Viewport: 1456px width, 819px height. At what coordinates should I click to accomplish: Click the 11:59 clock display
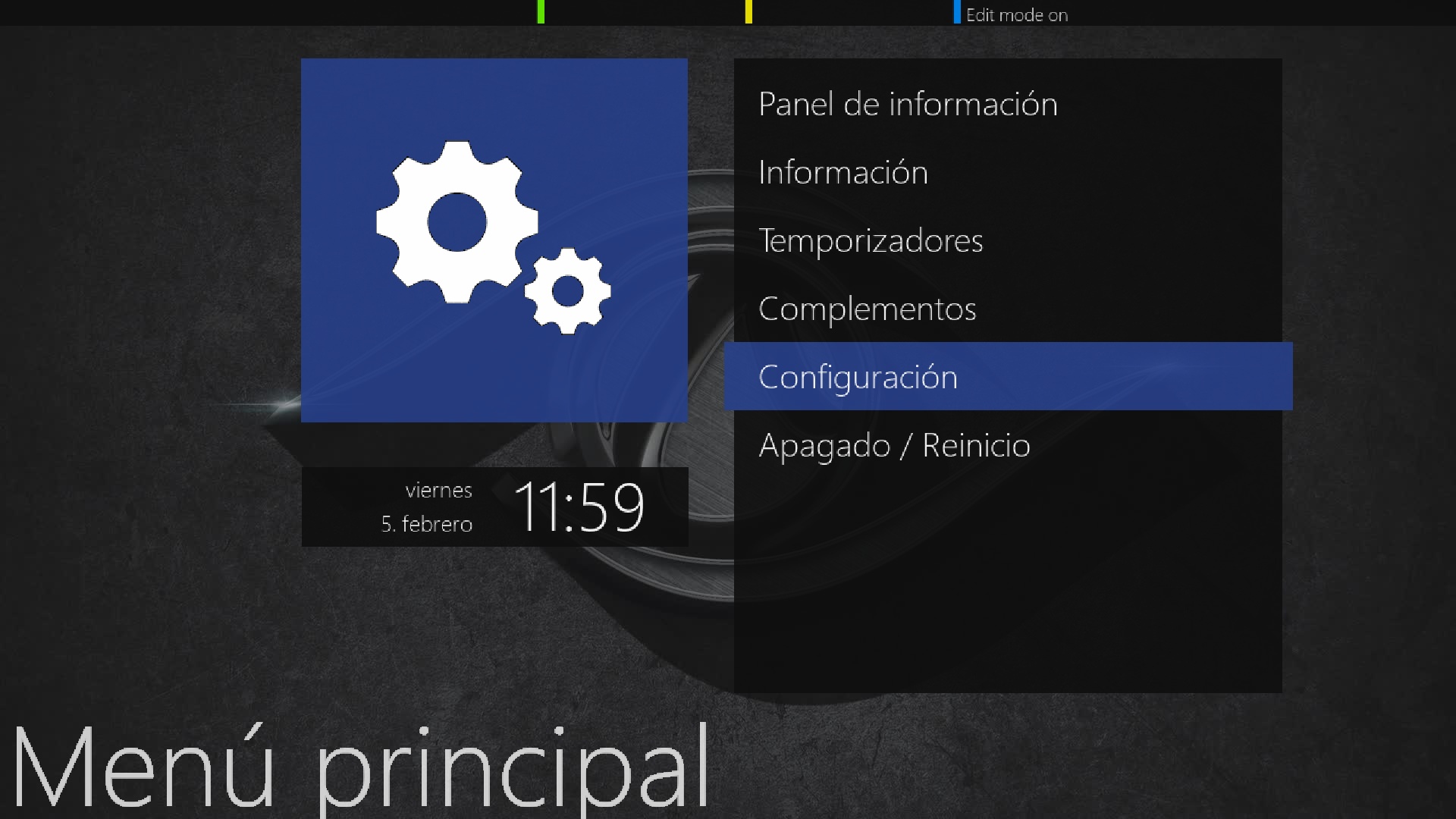tap(579, 507)
